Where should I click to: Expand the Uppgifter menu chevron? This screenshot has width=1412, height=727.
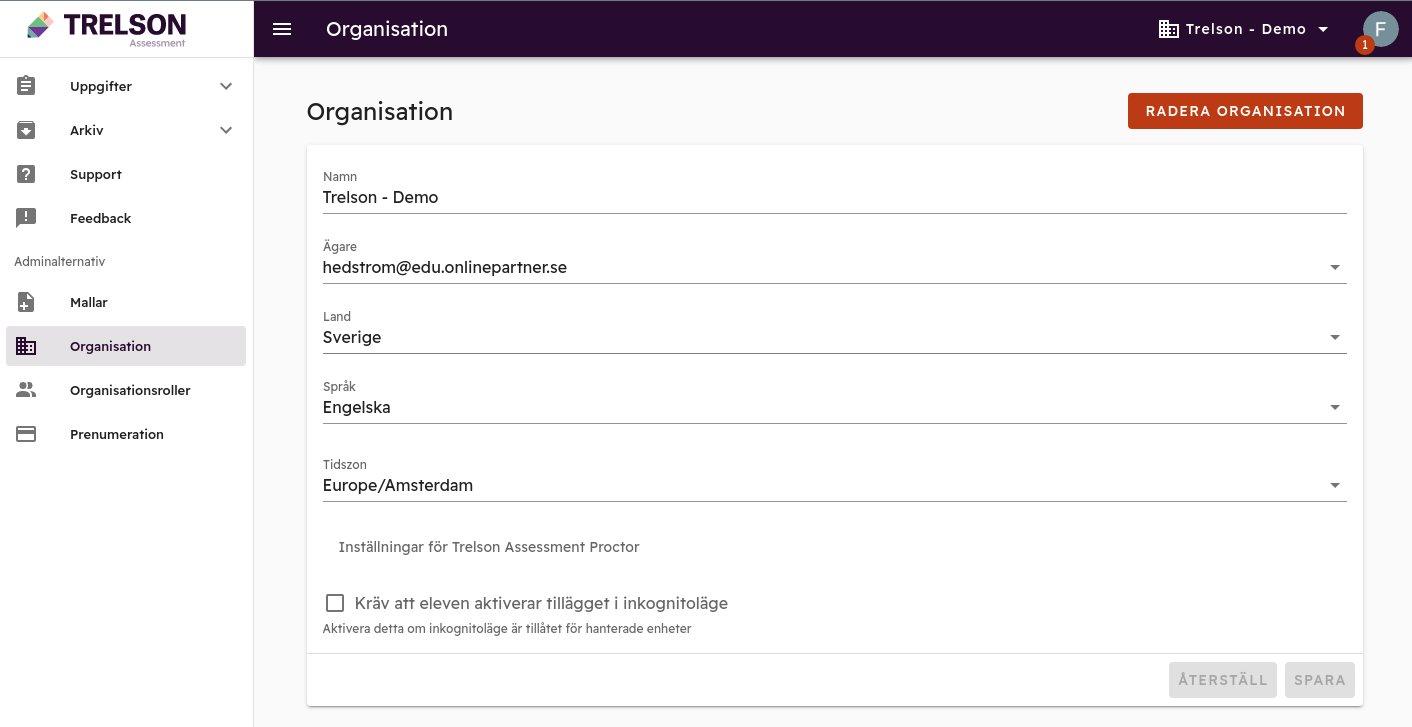tap(226, 86)
